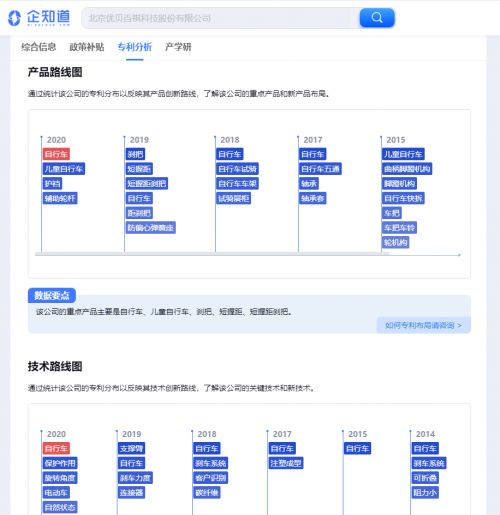
Task: Click the 保护作用 tag in technology roadmap
Action: [x=60, y=463]
